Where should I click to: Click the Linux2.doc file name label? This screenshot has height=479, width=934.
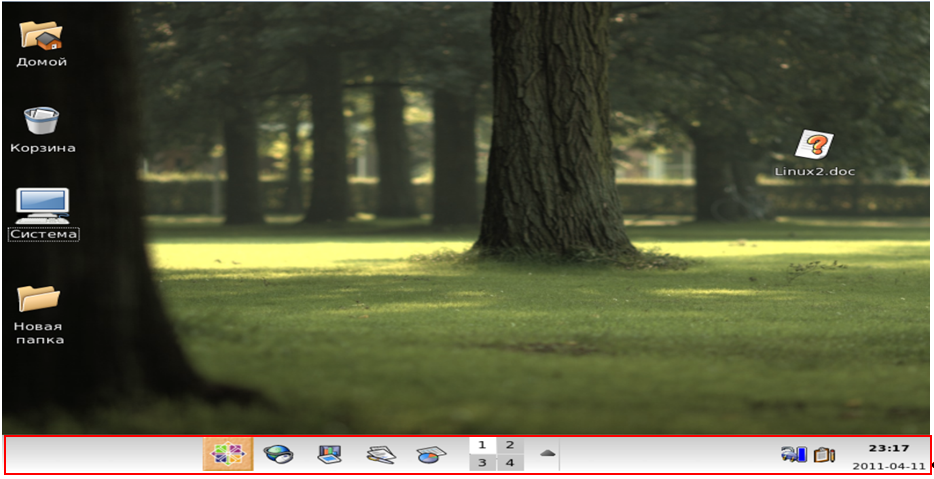coord(814,172)
